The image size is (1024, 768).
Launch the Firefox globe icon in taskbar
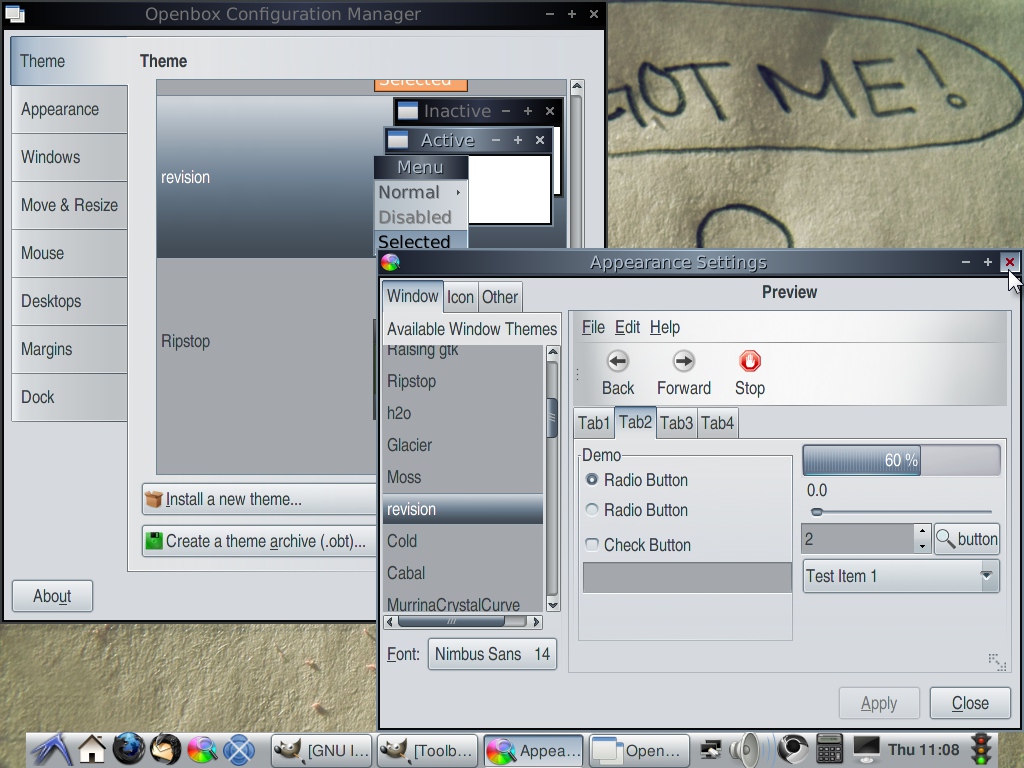click(x=129, y=750)
